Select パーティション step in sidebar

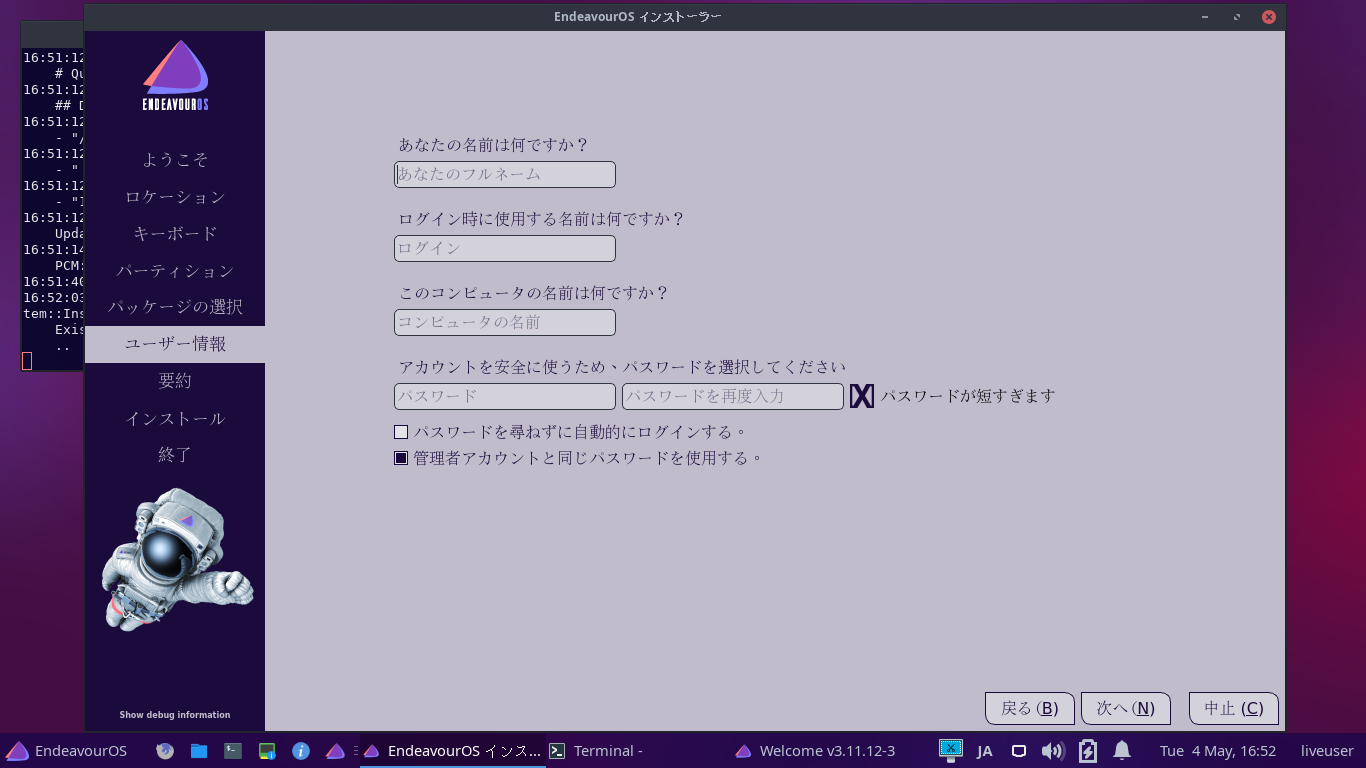coord(175,271)
